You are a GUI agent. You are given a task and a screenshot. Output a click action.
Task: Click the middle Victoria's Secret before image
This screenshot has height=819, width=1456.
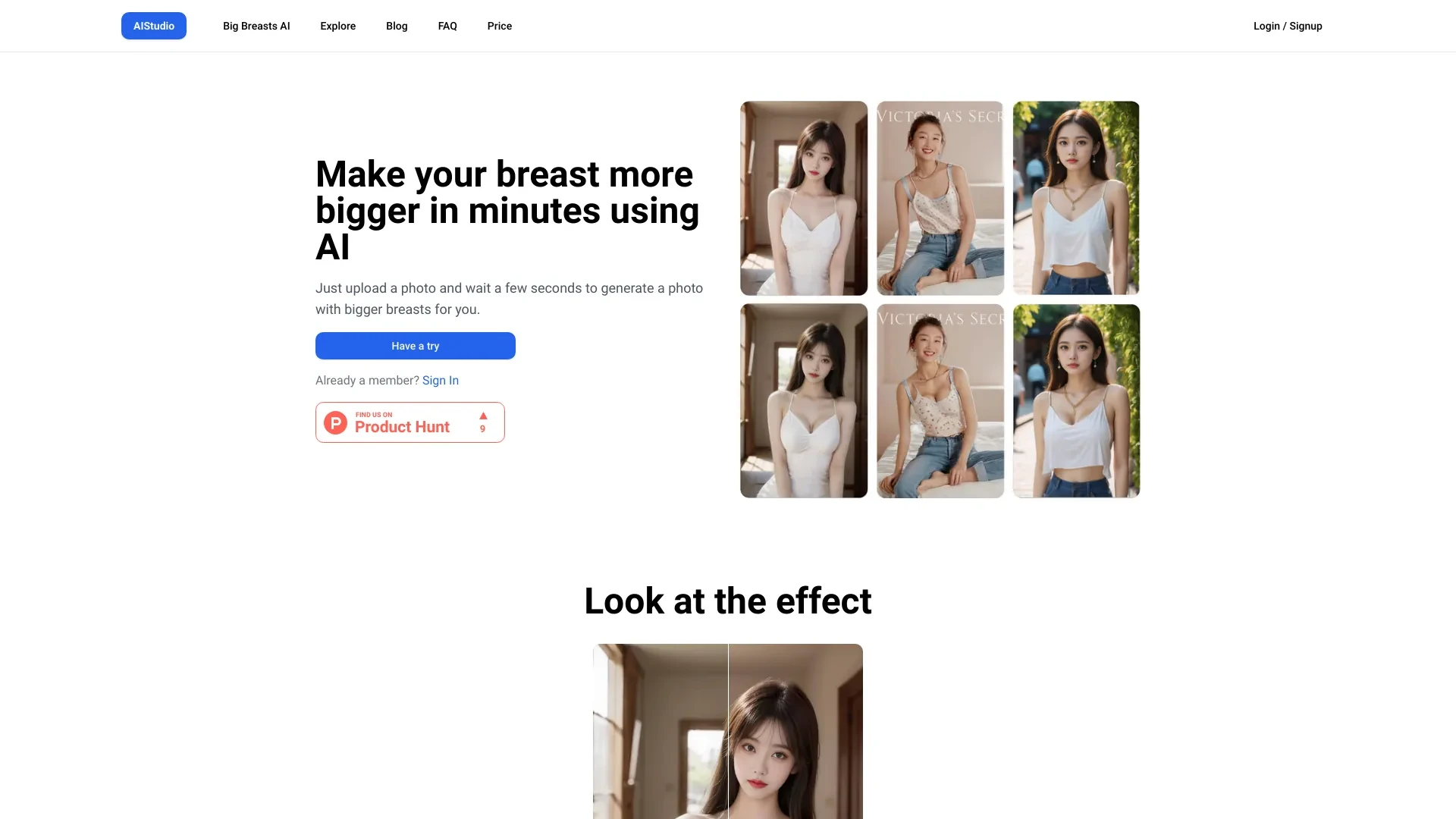pos(939,198)
